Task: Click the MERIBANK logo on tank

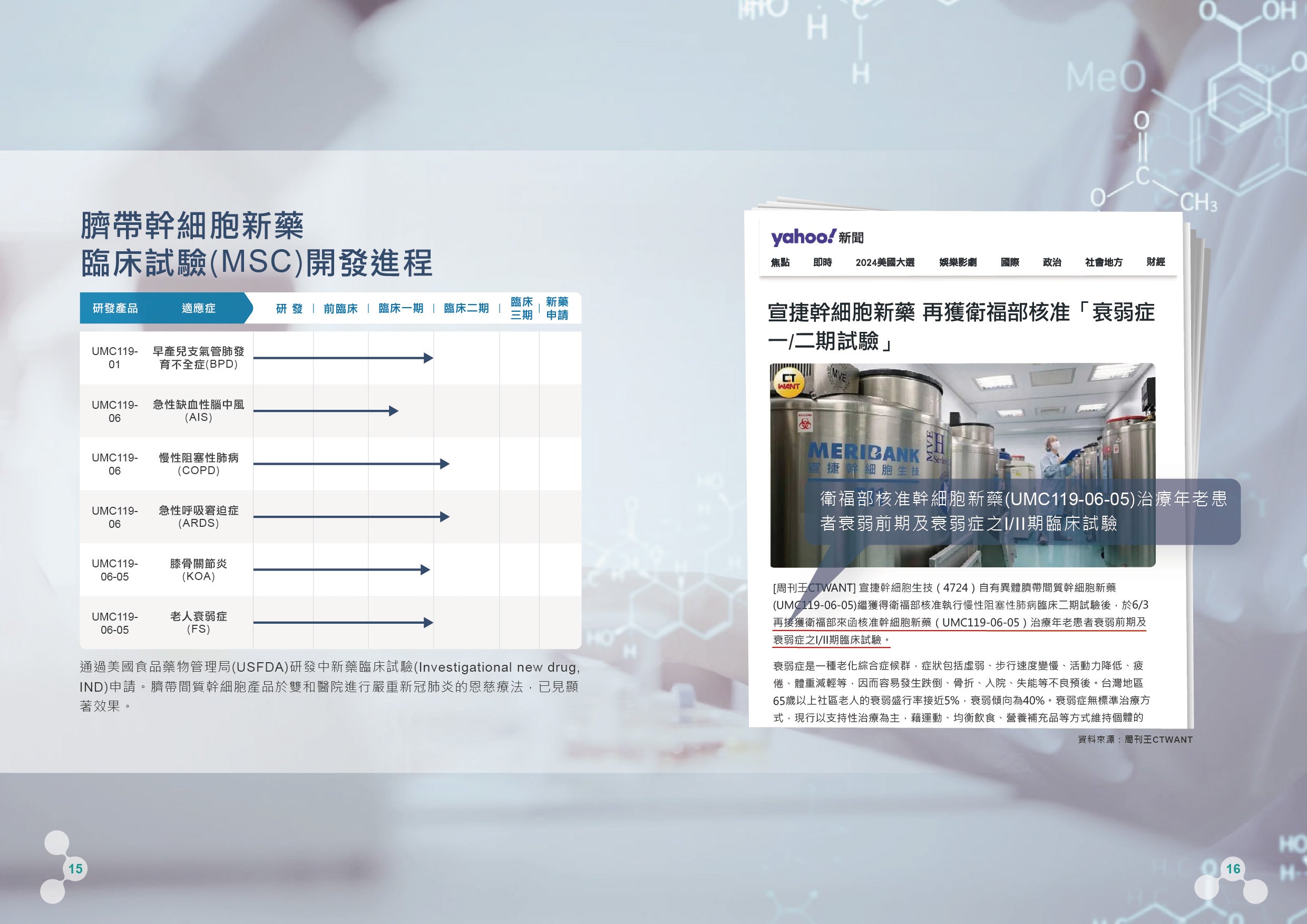Action: pos(863,453)
